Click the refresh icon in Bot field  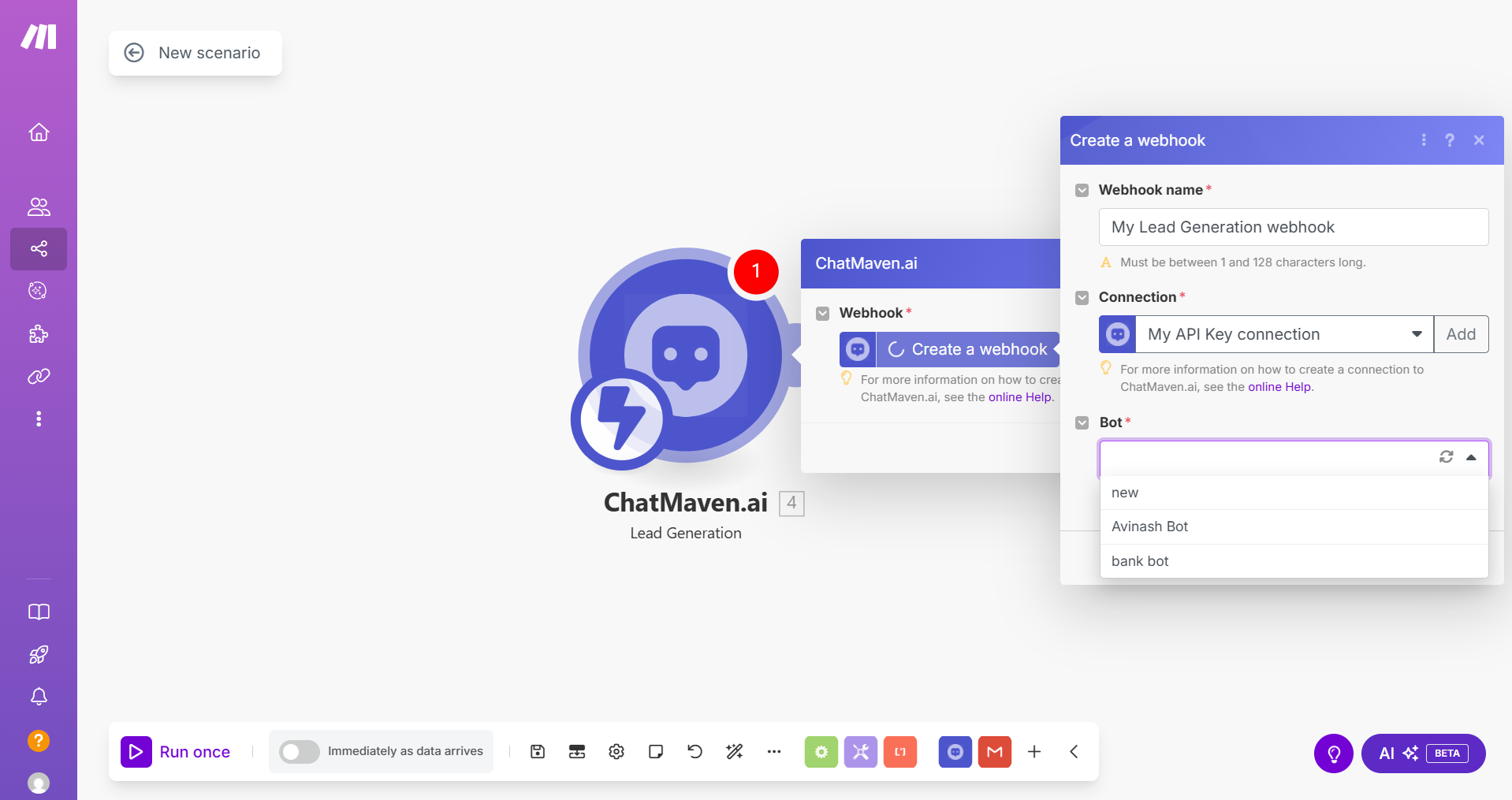coord(1446,457)
